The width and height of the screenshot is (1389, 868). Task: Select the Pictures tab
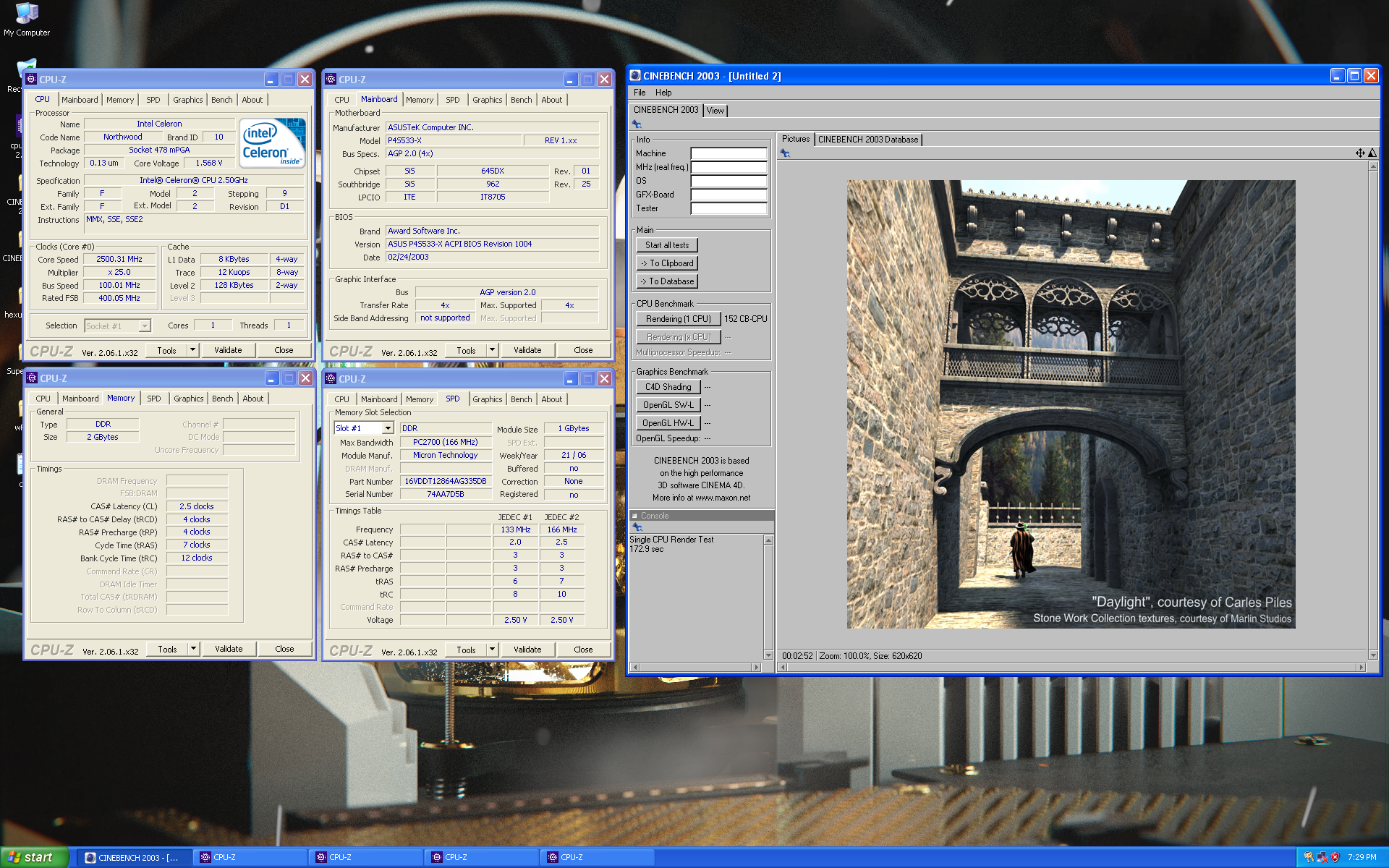click(796, 139)
